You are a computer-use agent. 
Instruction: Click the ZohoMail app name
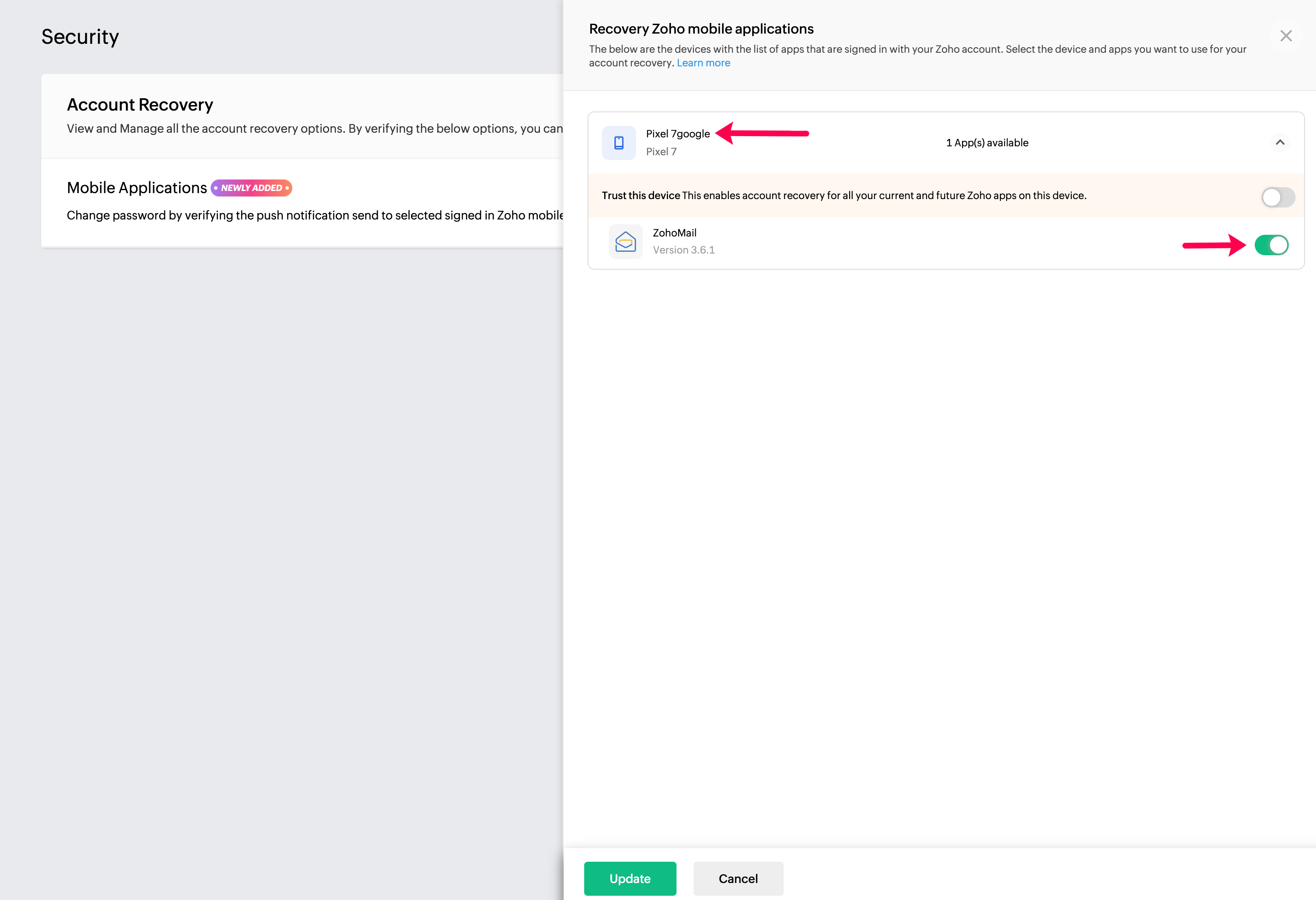coord(674,233)
